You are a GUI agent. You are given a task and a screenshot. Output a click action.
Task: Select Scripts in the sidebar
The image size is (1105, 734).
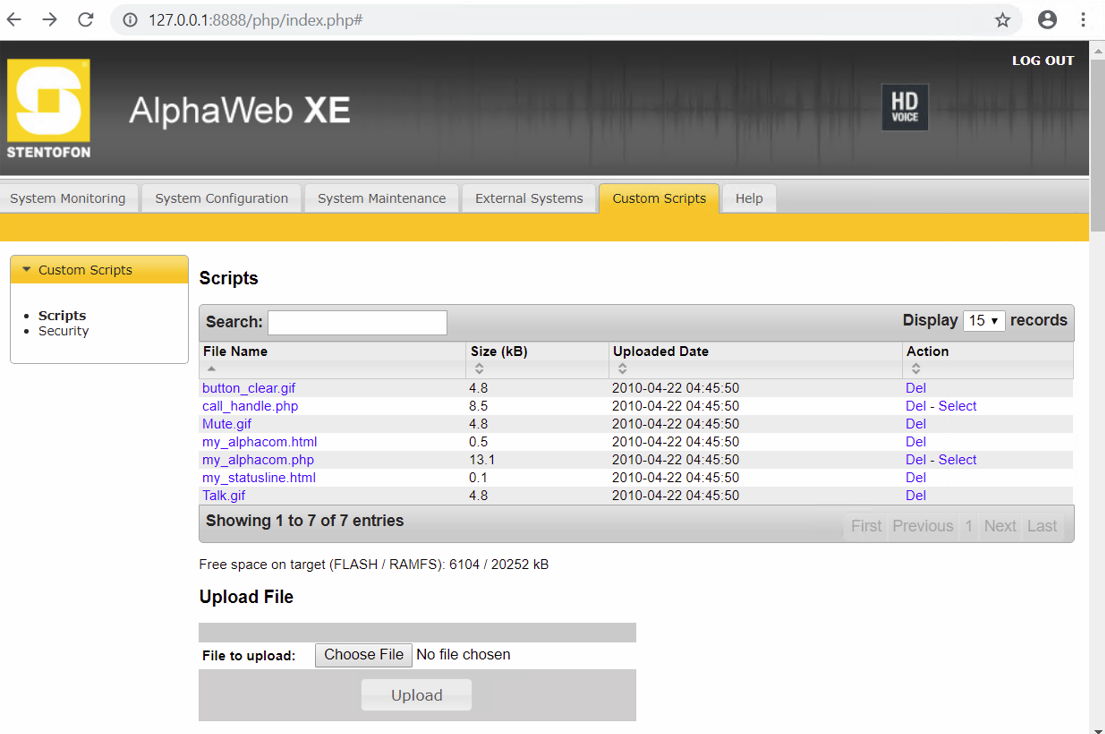click(x=62, y=316)
